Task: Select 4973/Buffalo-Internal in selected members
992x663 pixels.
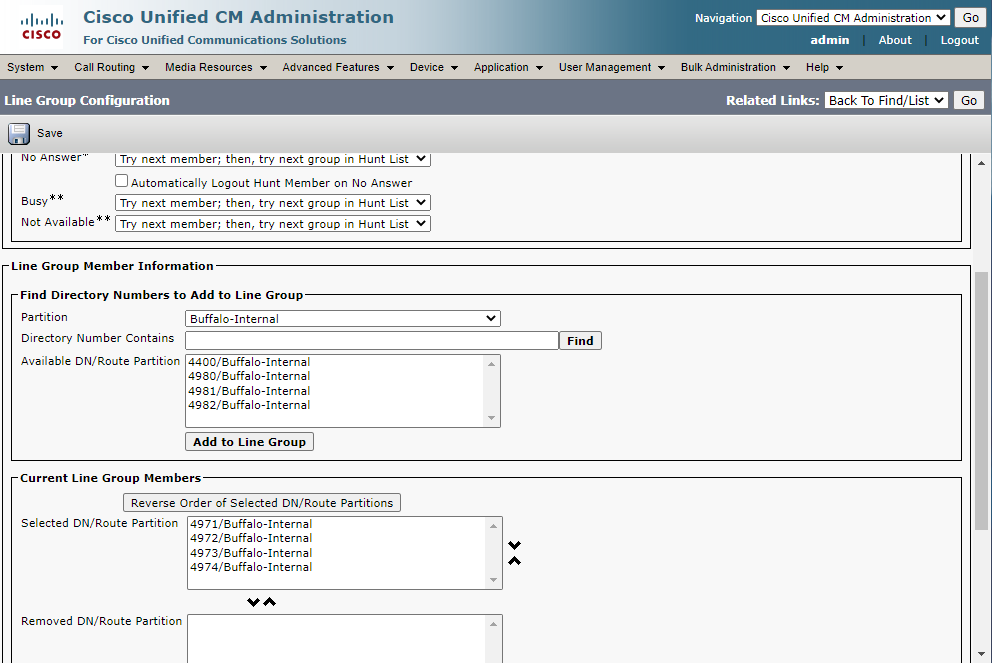Action: click(x=251, y=553)
